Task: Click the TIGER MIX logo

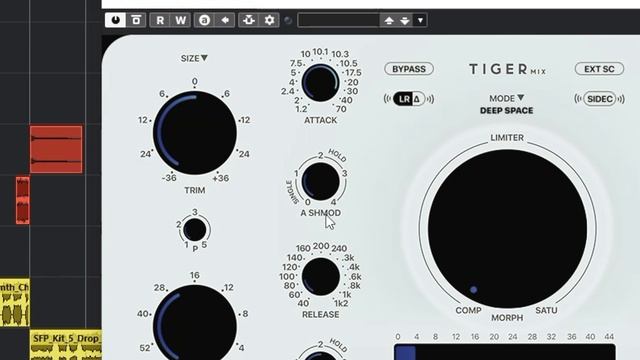Action: (507, 69)
